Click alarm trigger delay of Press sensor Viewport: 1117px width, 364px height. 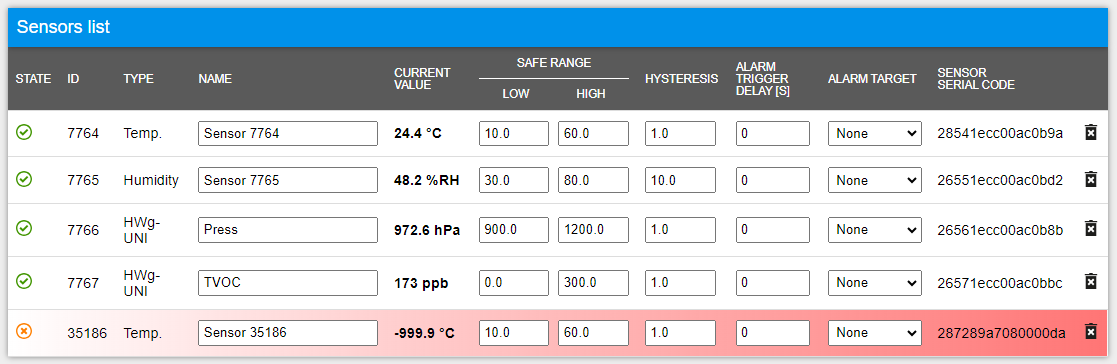click(x=773, y=230)
